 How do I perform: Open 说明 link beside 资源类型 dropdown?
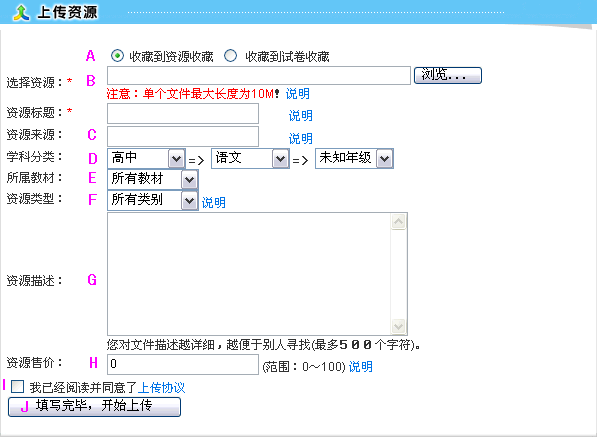[x=214, y=203]
